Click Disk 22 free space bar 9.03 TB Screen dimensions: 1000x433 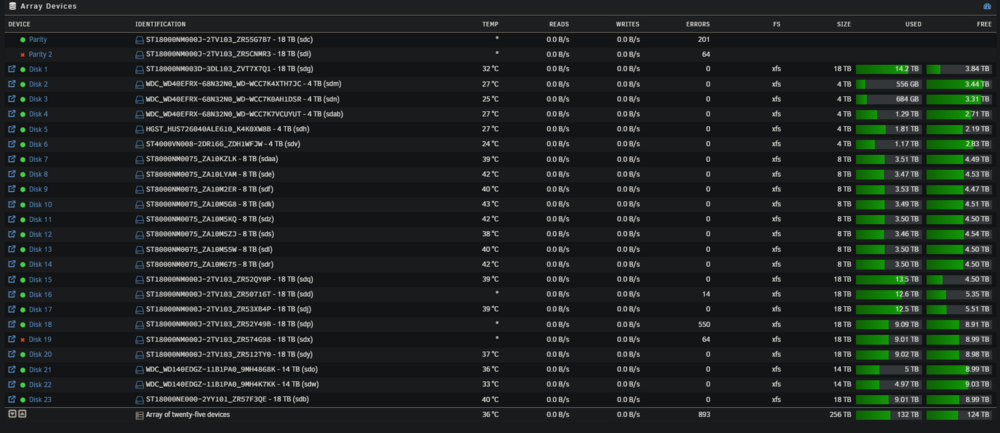click(x=959, y=385)
